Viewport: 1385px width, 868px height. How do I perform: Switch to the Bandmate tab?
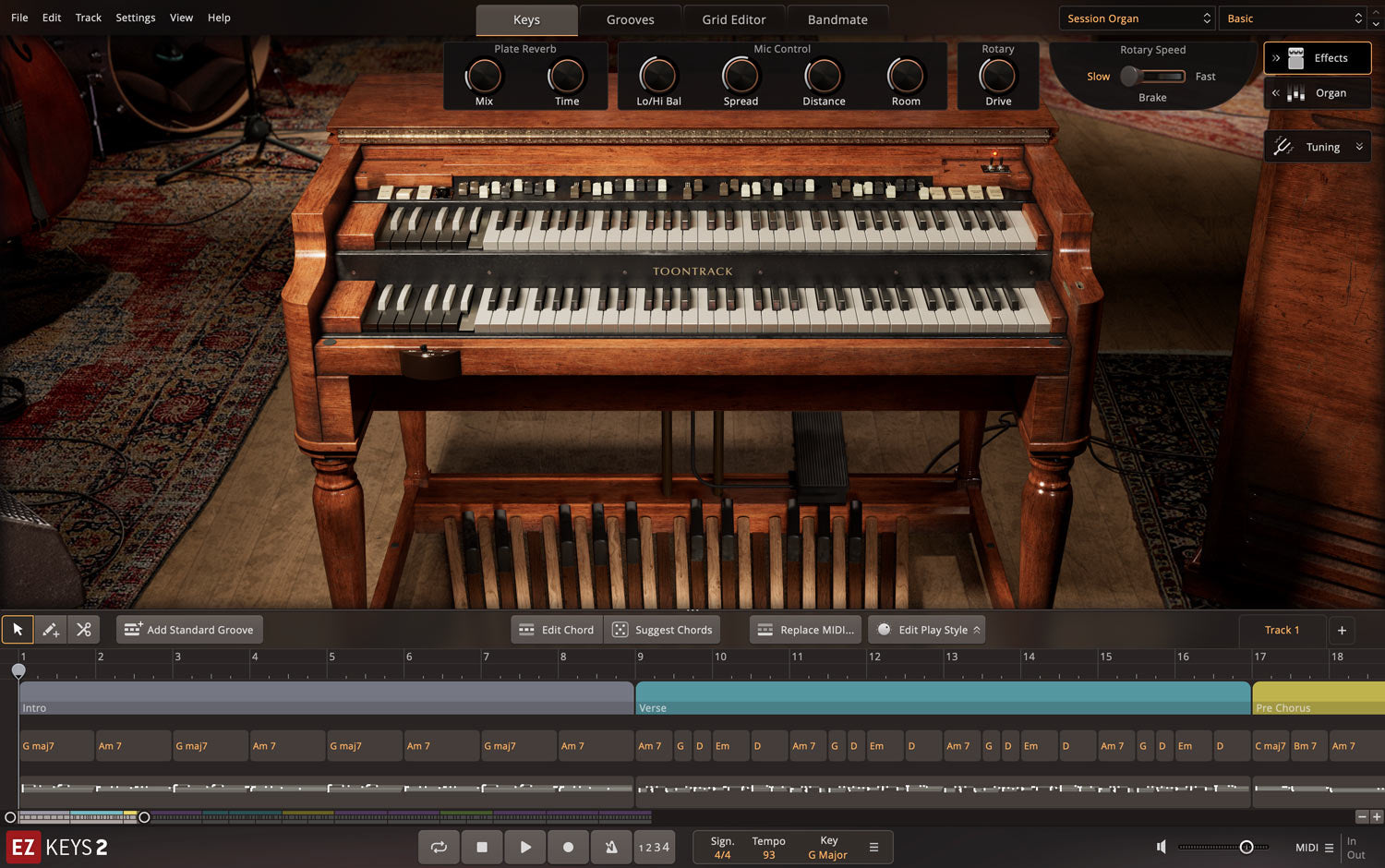pos(837,19)
